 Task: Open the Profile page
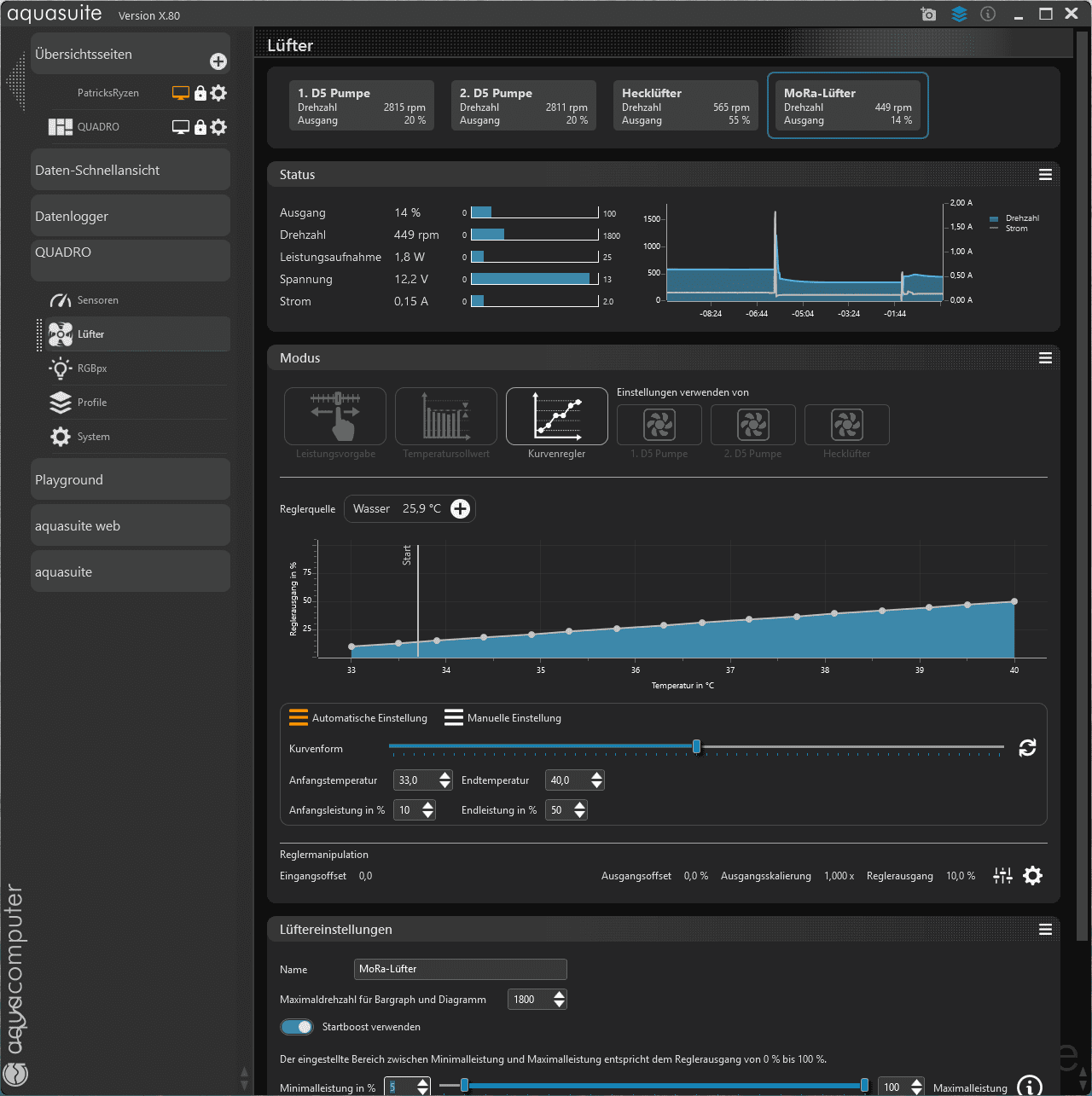138,403
